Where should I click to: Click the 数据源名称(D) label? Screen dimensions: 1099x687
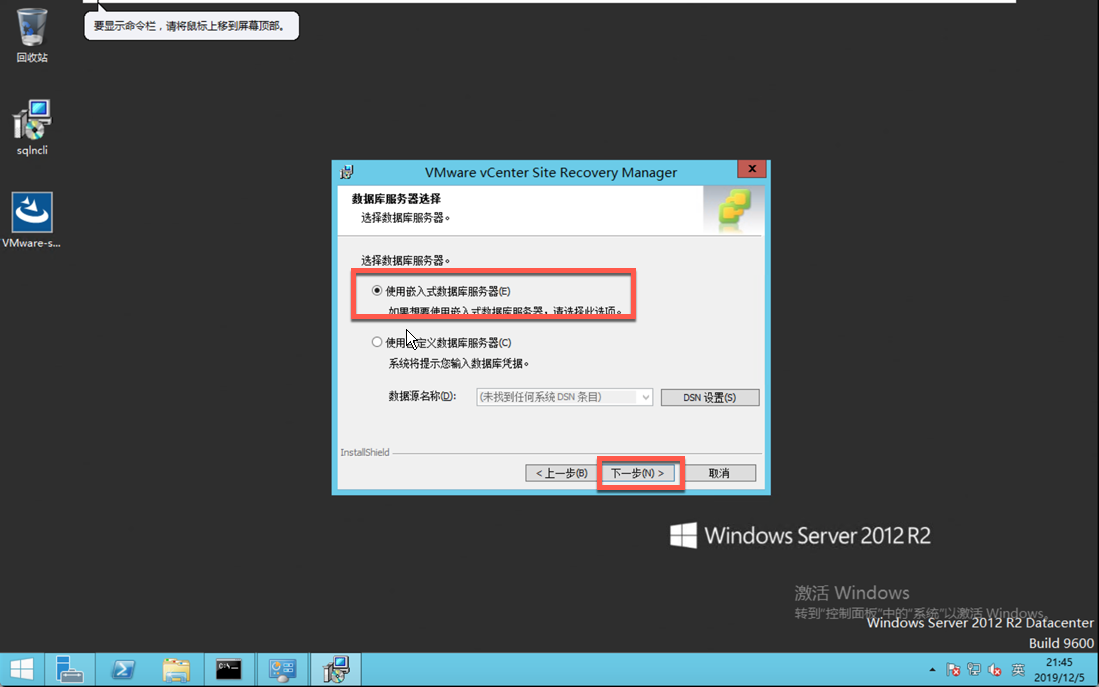tap(422, 396)
